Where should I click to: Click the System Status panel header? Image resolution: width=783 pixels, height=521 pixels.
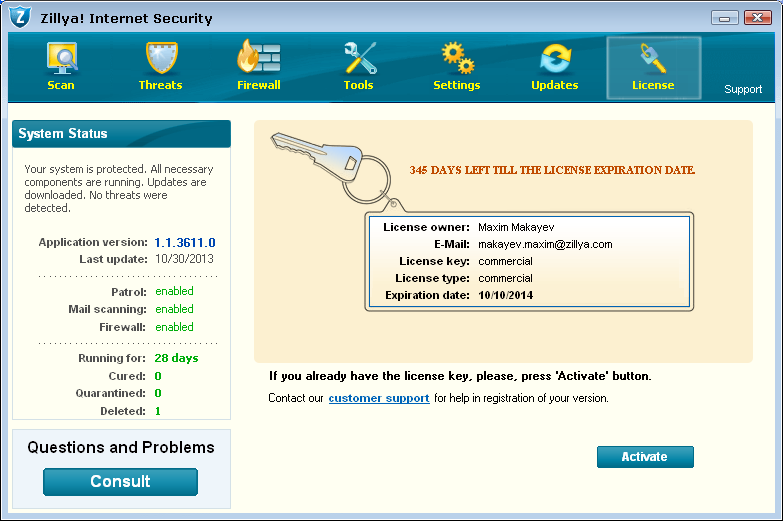click(121, 134)
